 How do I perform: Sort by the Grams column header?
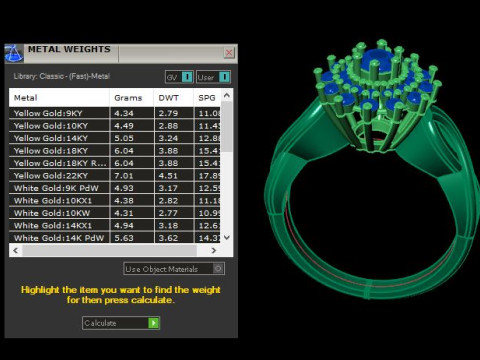[132, 98]
